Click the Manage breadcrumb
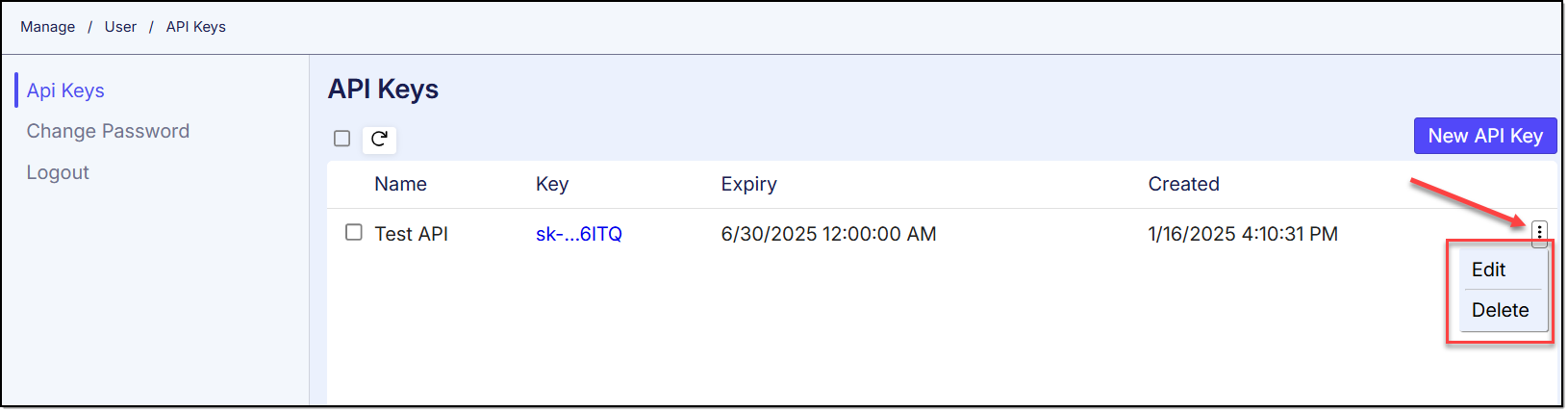Image resolution: width=1568 pixels, height=412 pixels. point(47,27)
